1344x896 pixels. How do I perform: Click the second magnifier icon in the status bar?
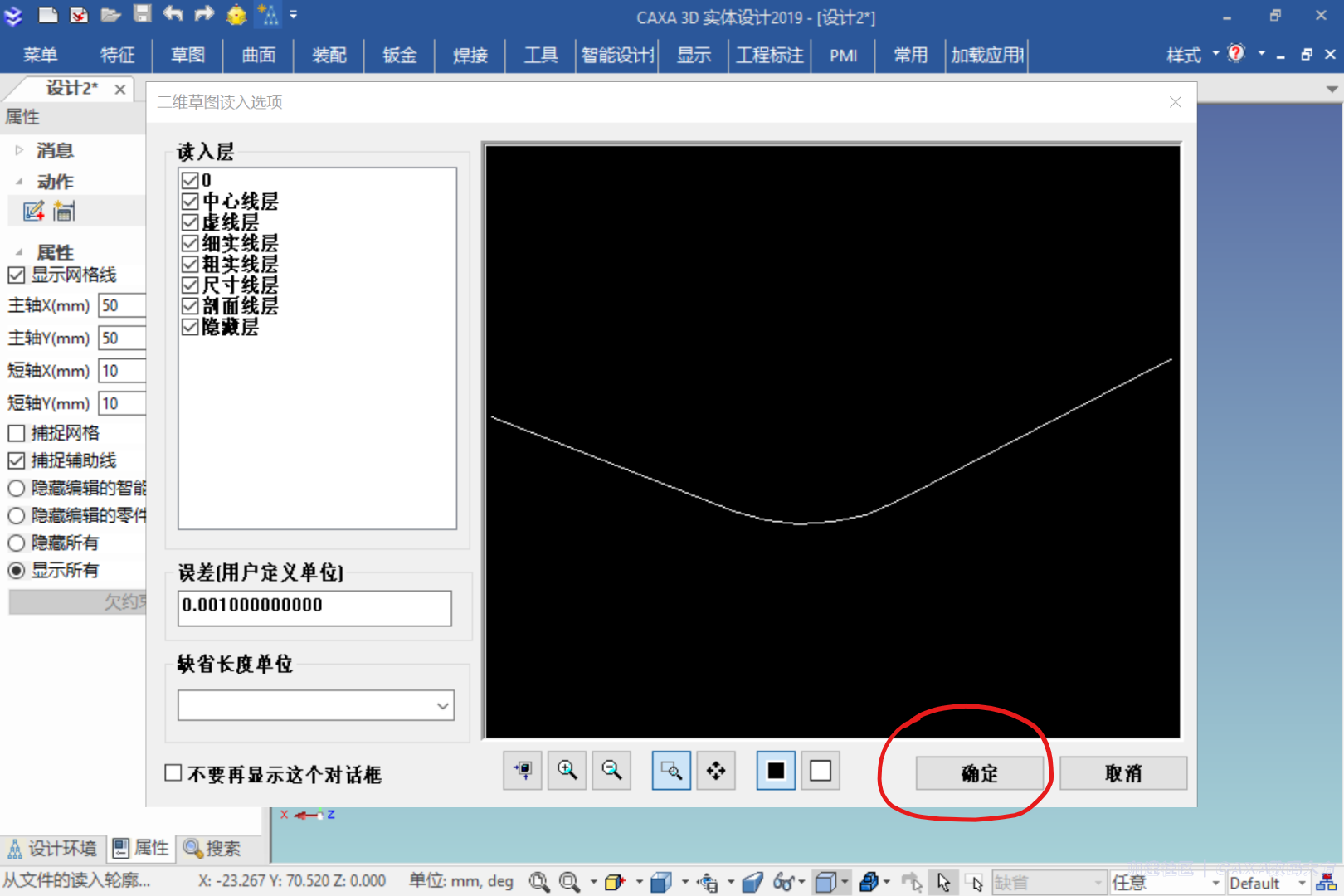569,882
